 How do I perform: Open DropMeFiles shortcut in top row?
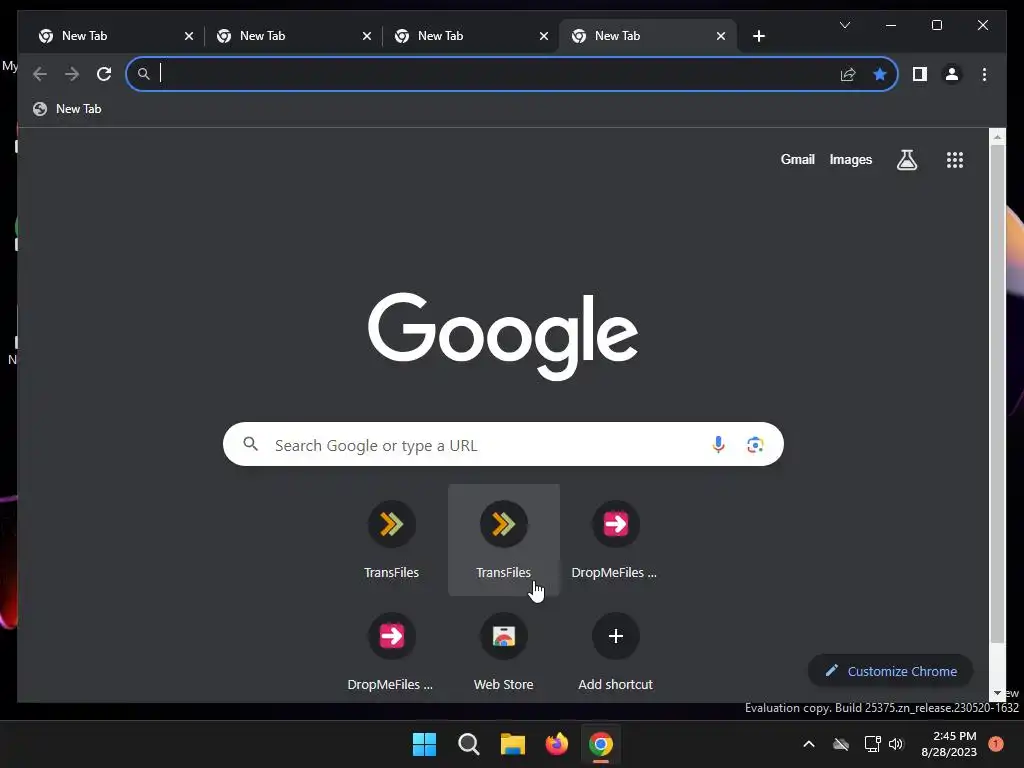[x=615, y=539]
